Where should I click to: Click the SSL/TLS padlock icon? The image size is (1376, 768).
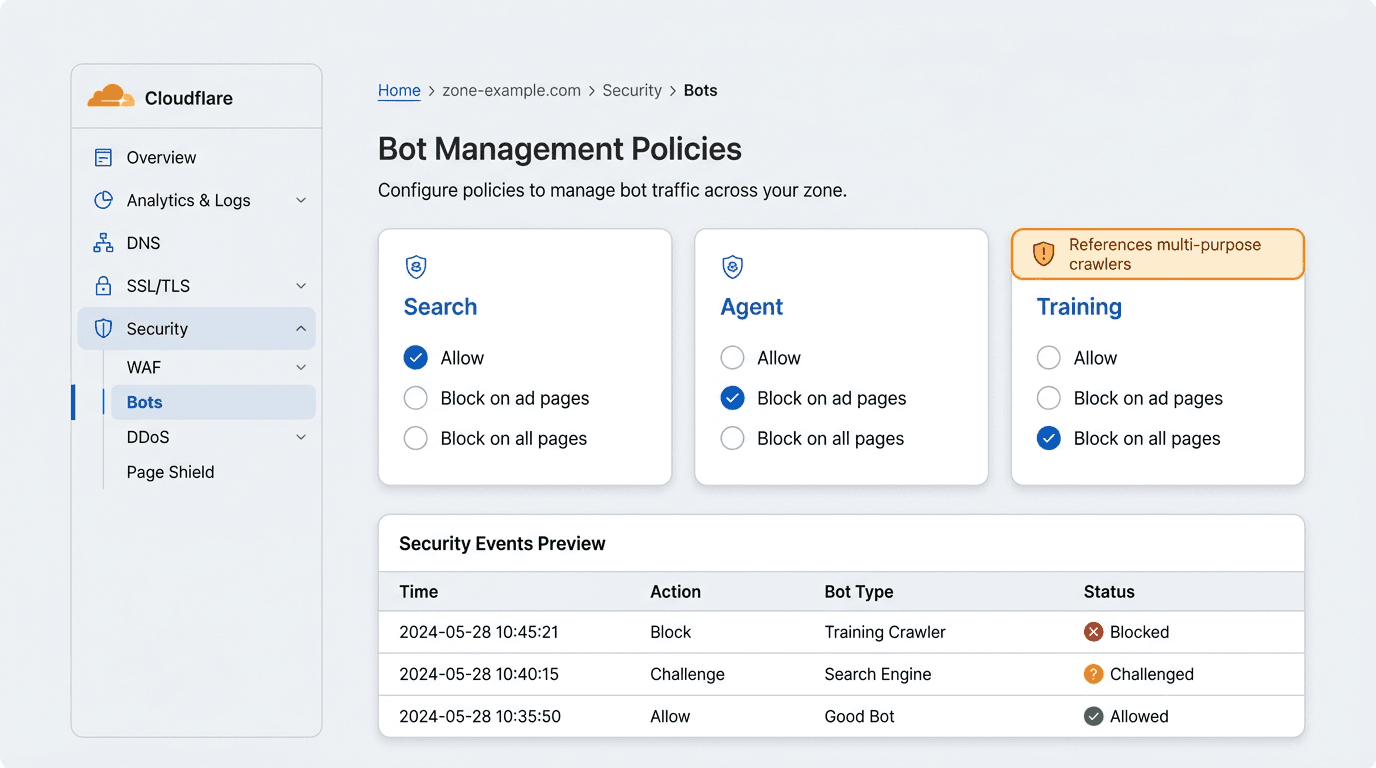click(103, 286)
